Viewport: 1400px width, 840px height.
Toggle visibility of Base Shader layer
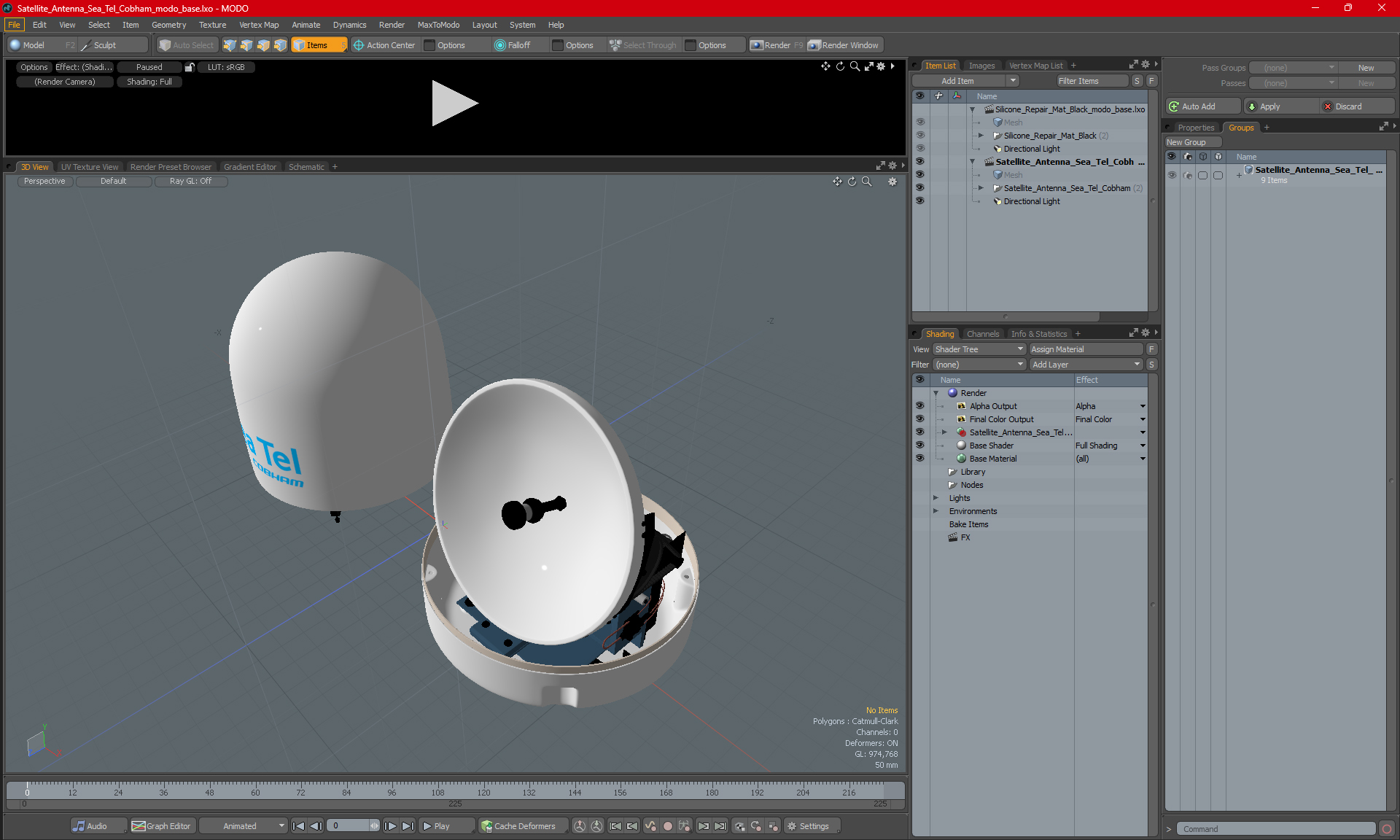(x=920, y=446)
